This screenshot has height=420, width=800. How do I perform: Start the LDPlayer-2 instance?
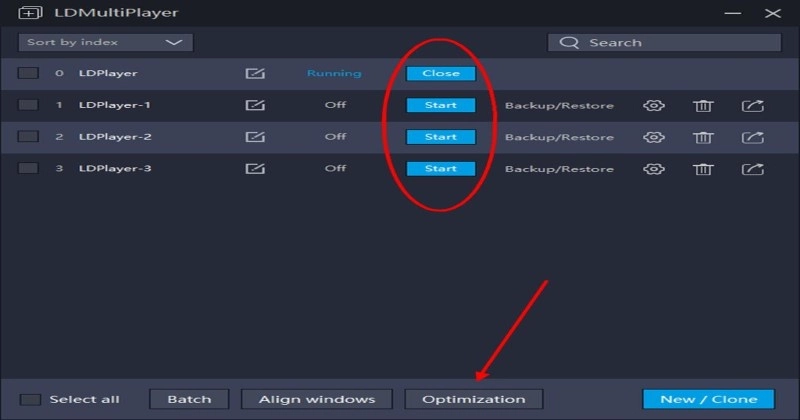pos(441,137)
